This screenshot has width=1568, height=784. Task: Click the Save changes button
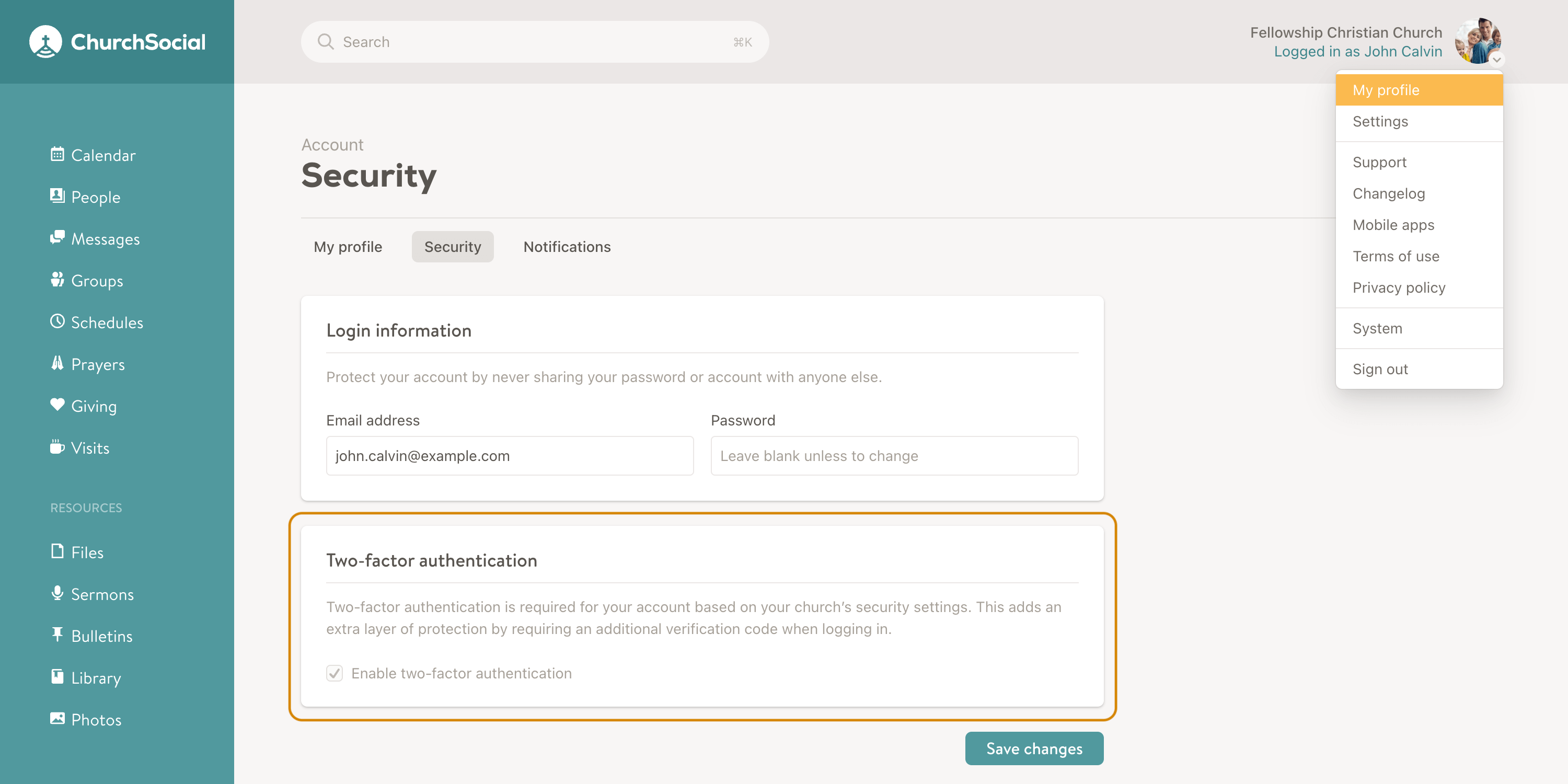1034,748
